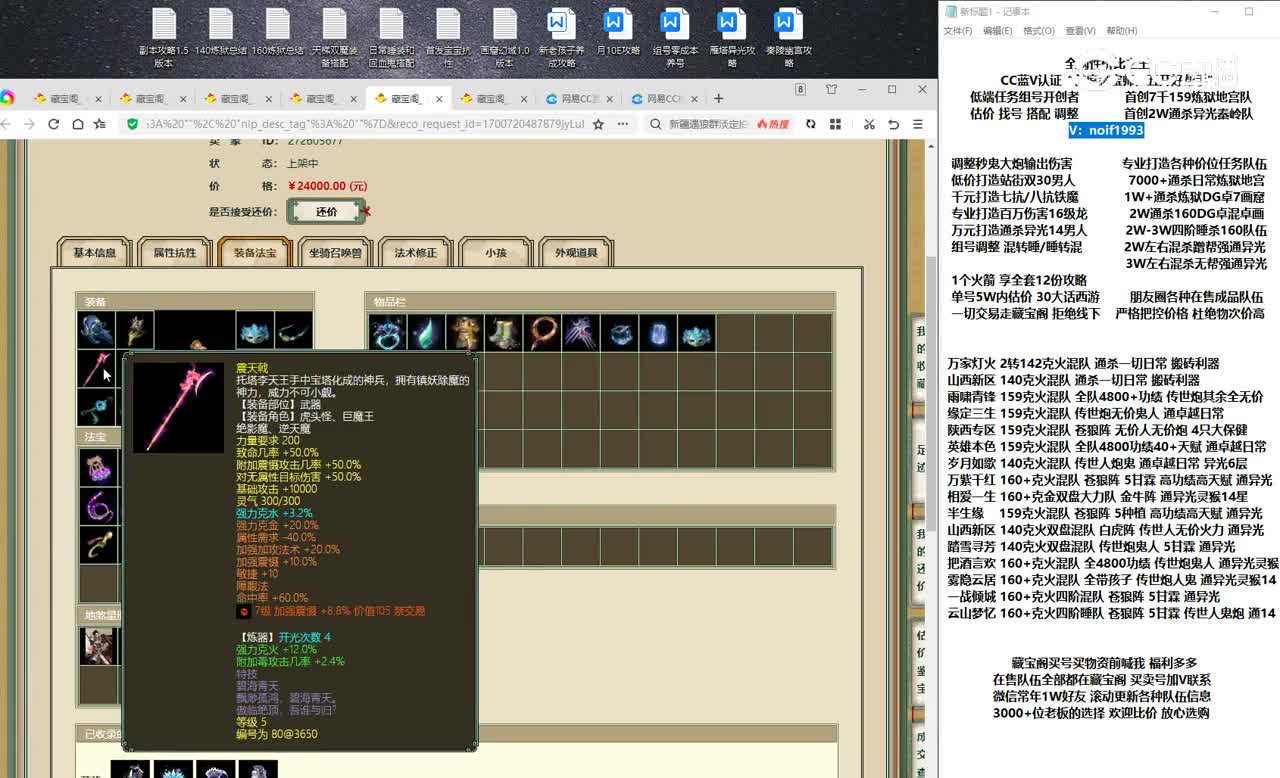
Task: Open the 坐骑召唤兽 tab
Action: [x=335, y=253]
